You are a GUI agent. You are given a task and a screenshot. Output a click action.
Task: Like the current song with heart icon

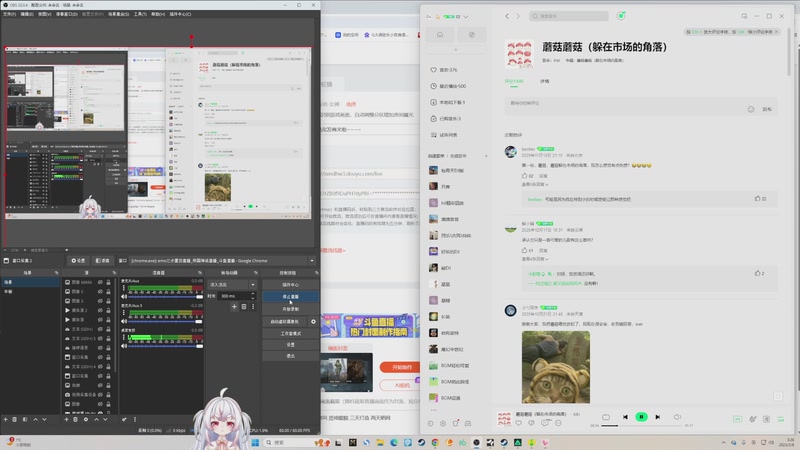click(519, 423)
